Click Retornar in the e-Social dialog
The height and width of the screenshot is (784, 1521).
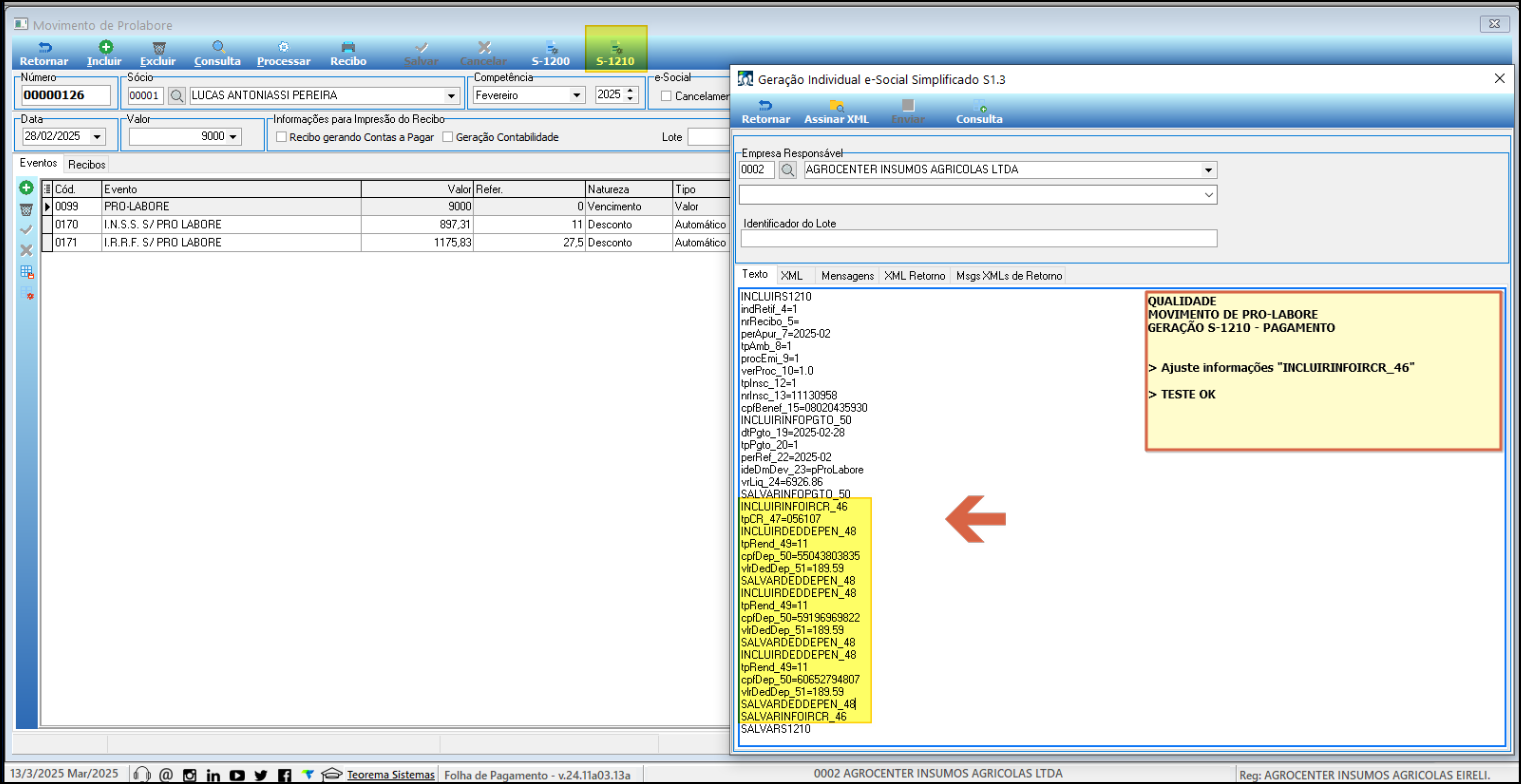tap(766, 111)
